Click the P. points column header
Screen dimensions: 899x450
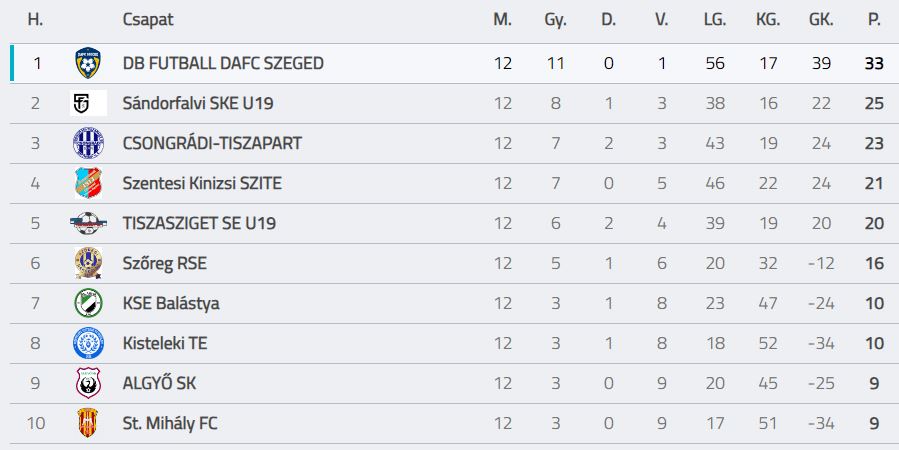pos(874,19)
